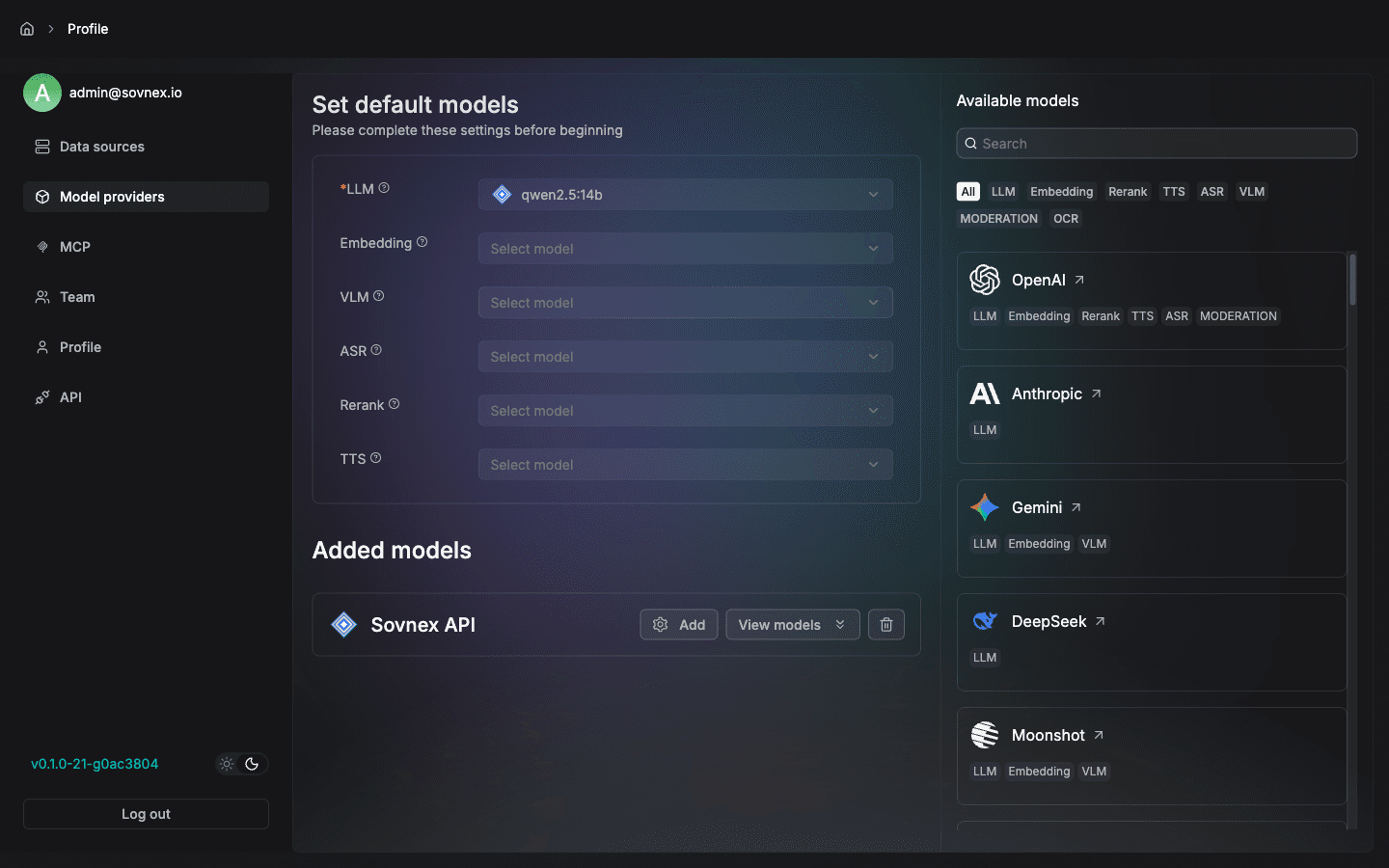
Task: Select the All filter tag
Action: coord(968,192)
